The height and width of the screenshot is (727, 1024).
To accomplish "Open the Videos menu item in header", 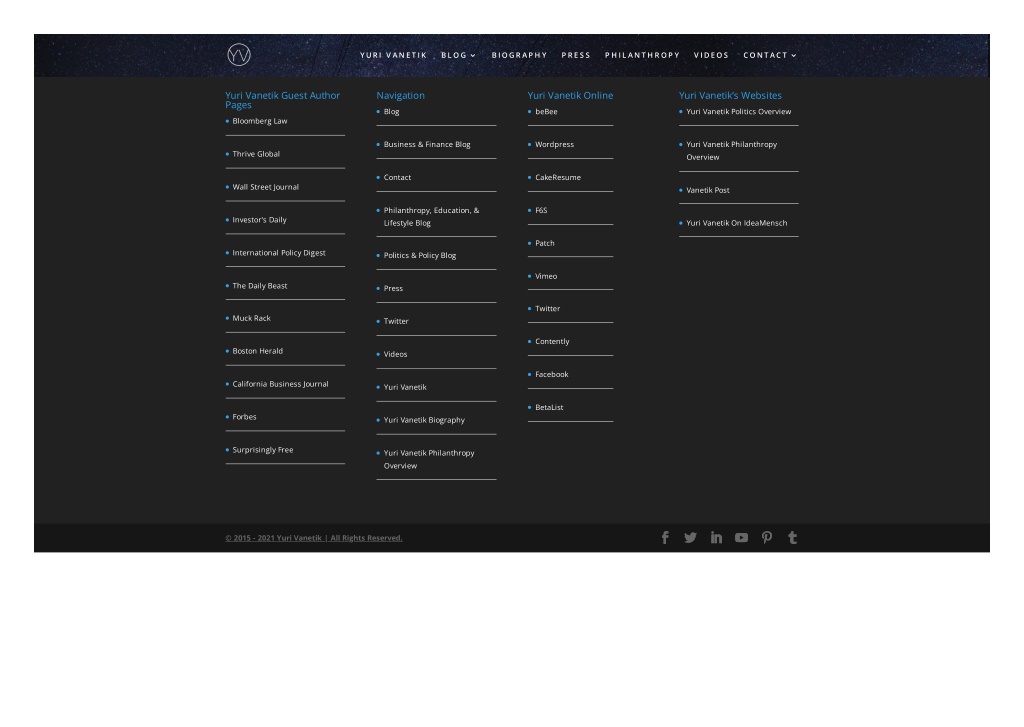I will (711, 56).
